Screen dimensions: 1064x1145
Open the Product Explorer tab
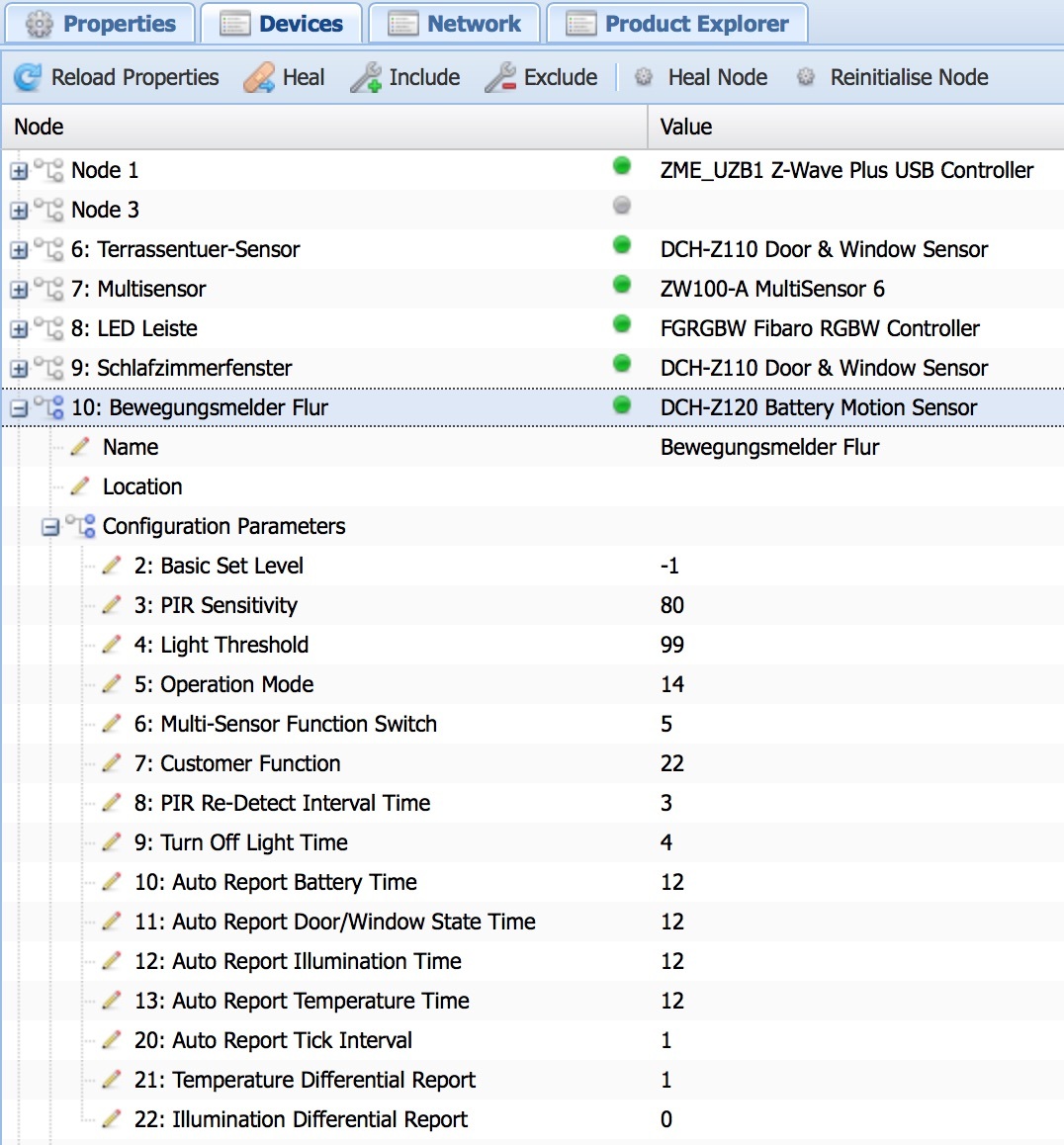click(677, 24)
